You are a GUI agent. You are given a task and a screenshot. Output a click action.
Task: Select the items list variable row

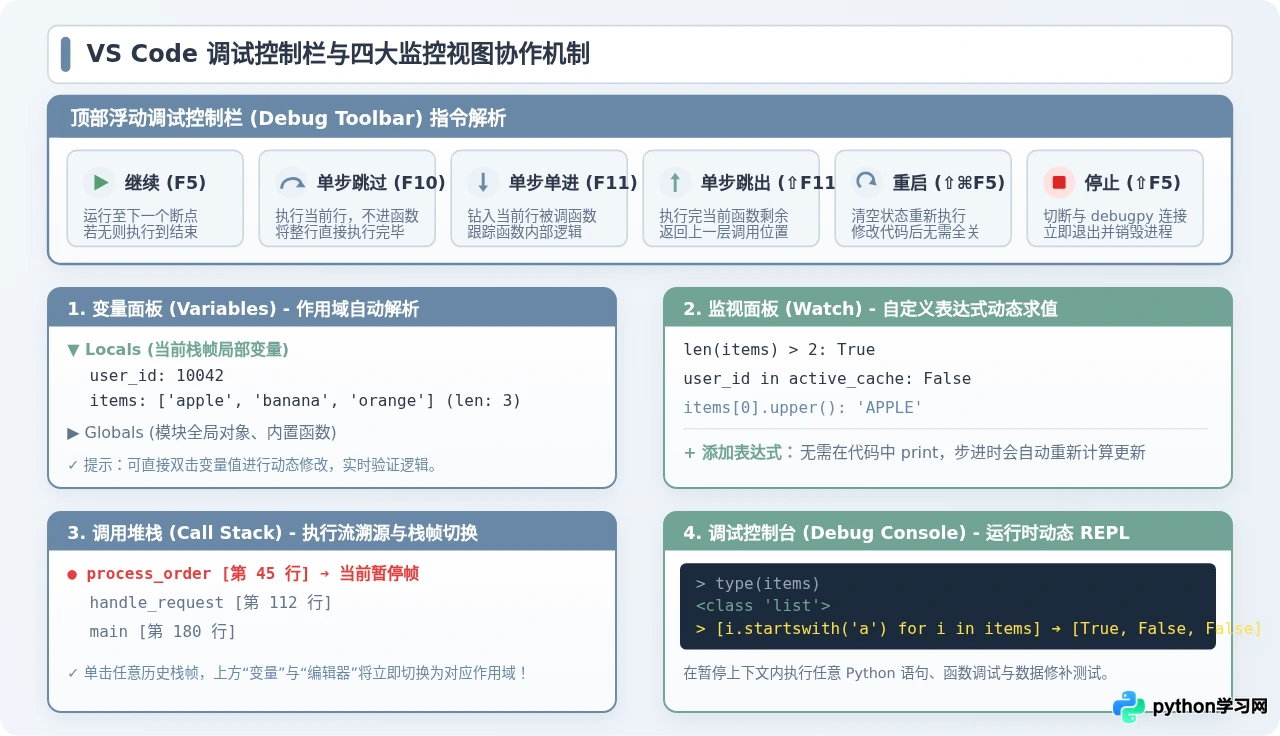306,401
